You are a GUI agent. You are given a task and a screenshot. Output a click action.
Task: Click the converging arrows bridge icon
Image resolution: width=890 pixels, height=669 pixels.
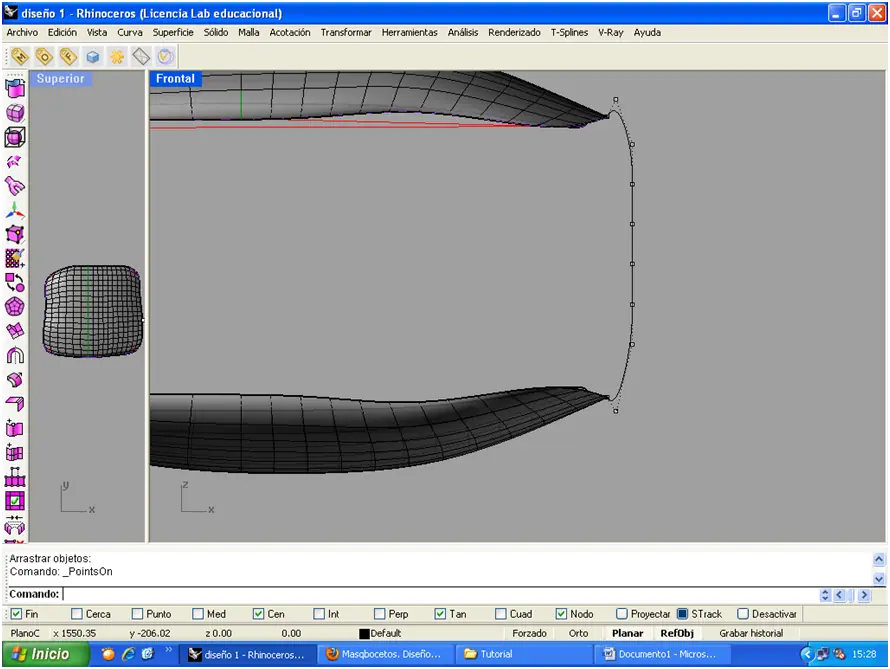(15, 525)
